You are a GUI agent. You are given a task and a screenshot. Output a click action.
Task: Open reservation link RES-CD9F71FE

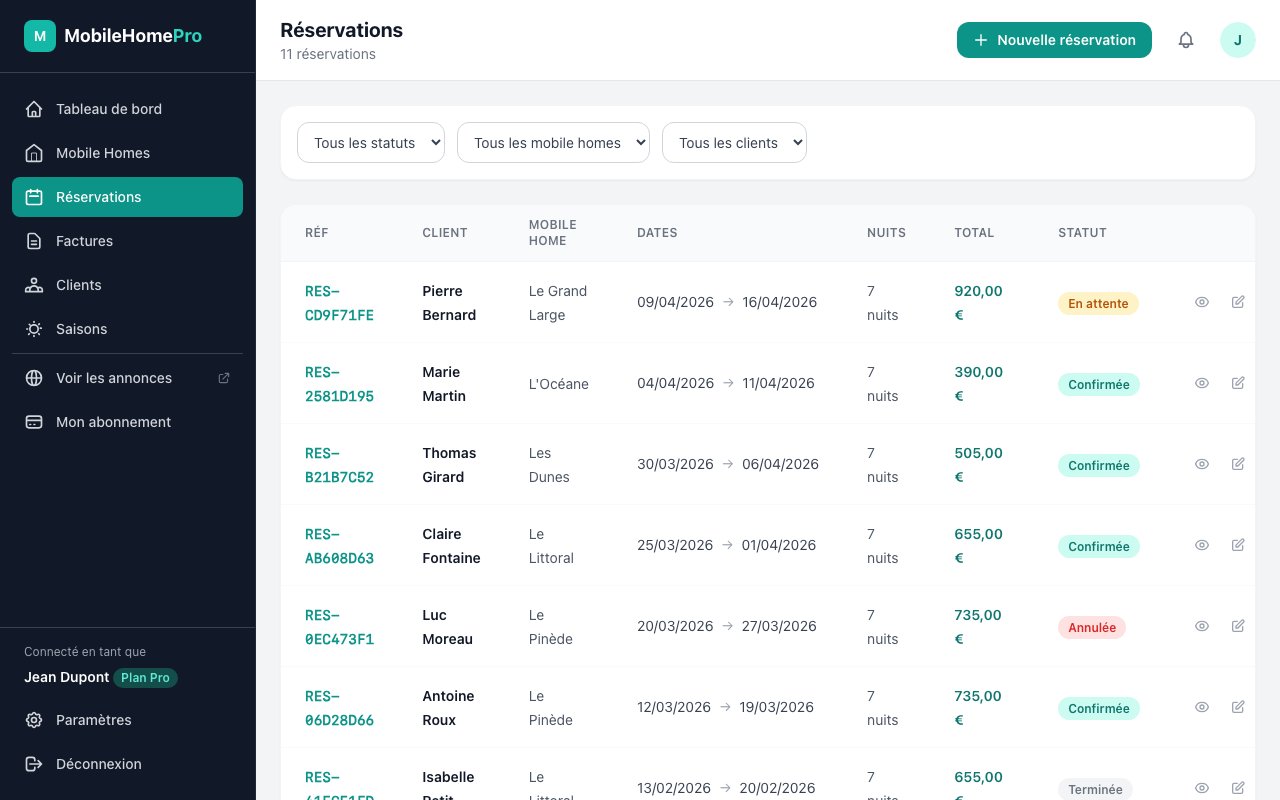pyautogui.click(x=339, y=303)
